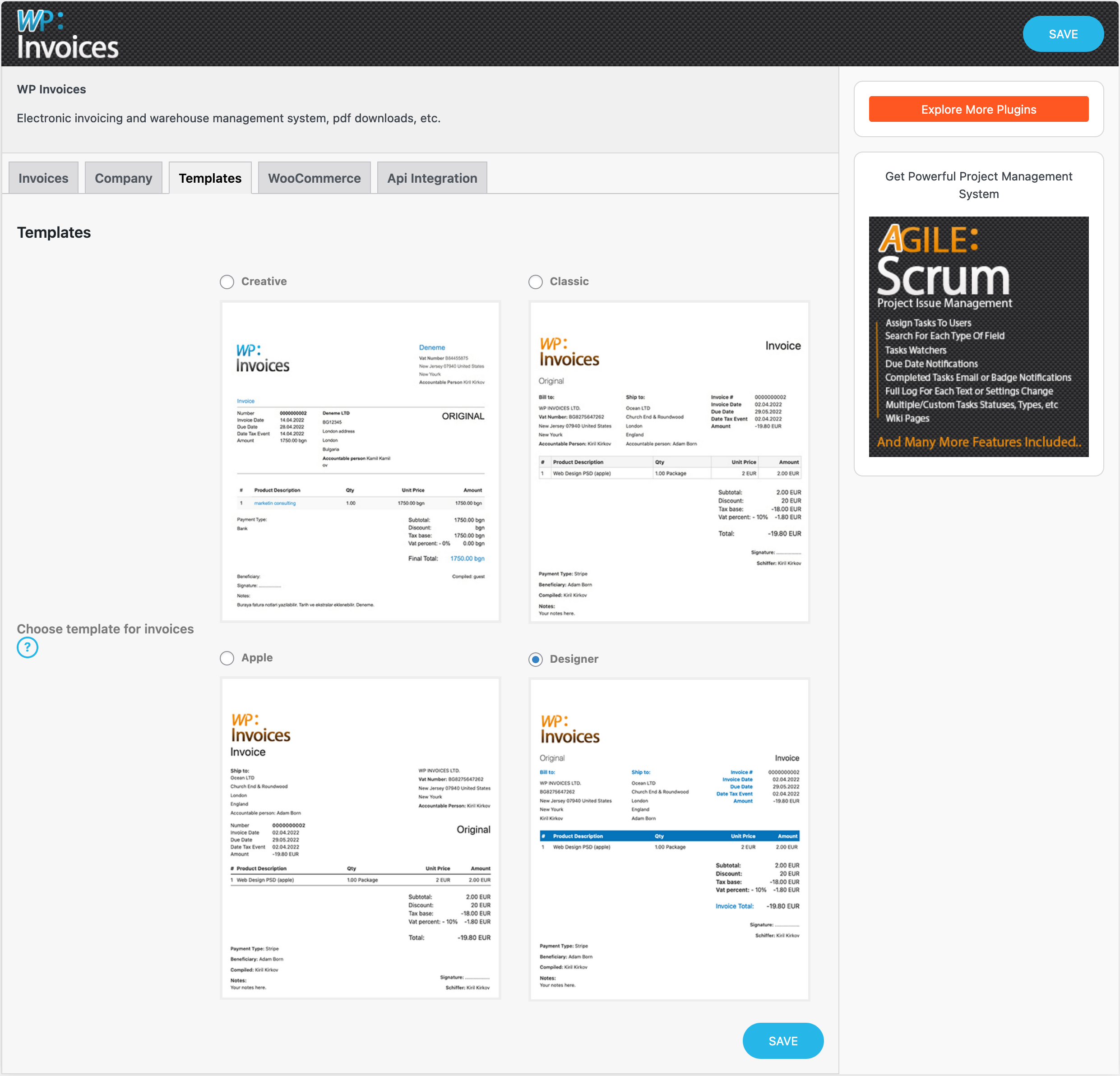Click the help question mark icon
Screen dimensions: 1120x1076
coord(28,647)
